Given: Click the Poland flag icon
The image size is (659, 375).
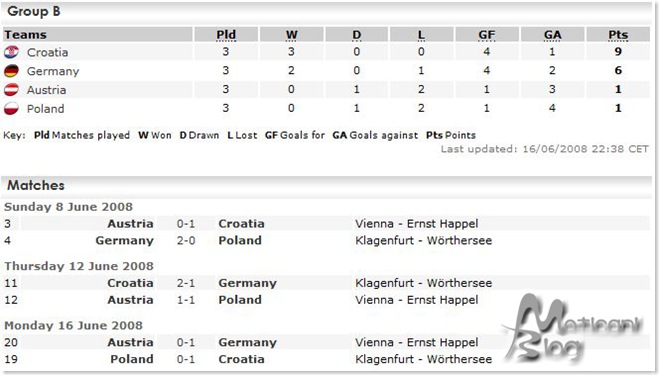Looking at the screenshot, I should tap(11, 108).
